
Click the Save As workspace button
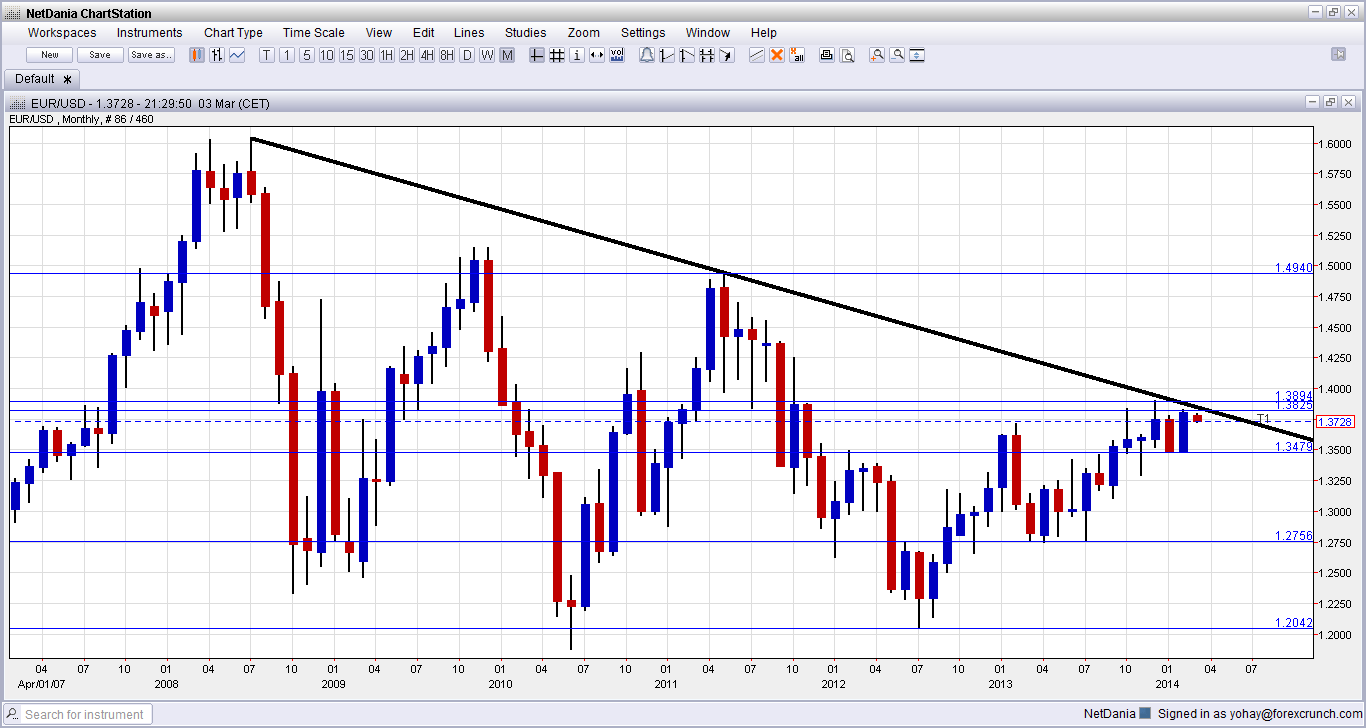tap(151, 54)
